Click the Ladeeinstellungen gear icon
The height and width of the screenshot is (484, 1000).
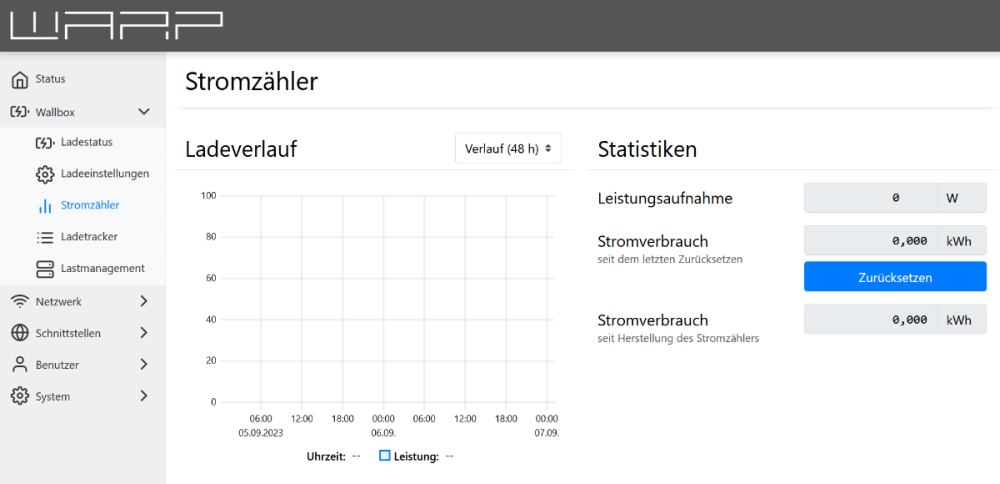click(44, 174)
